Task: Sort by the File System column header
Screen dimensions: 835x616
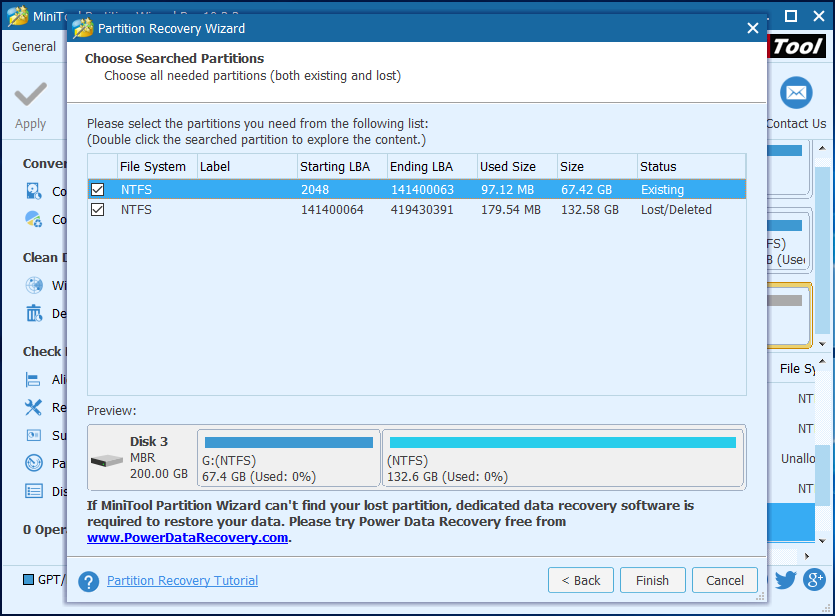Action: (157, 167)
